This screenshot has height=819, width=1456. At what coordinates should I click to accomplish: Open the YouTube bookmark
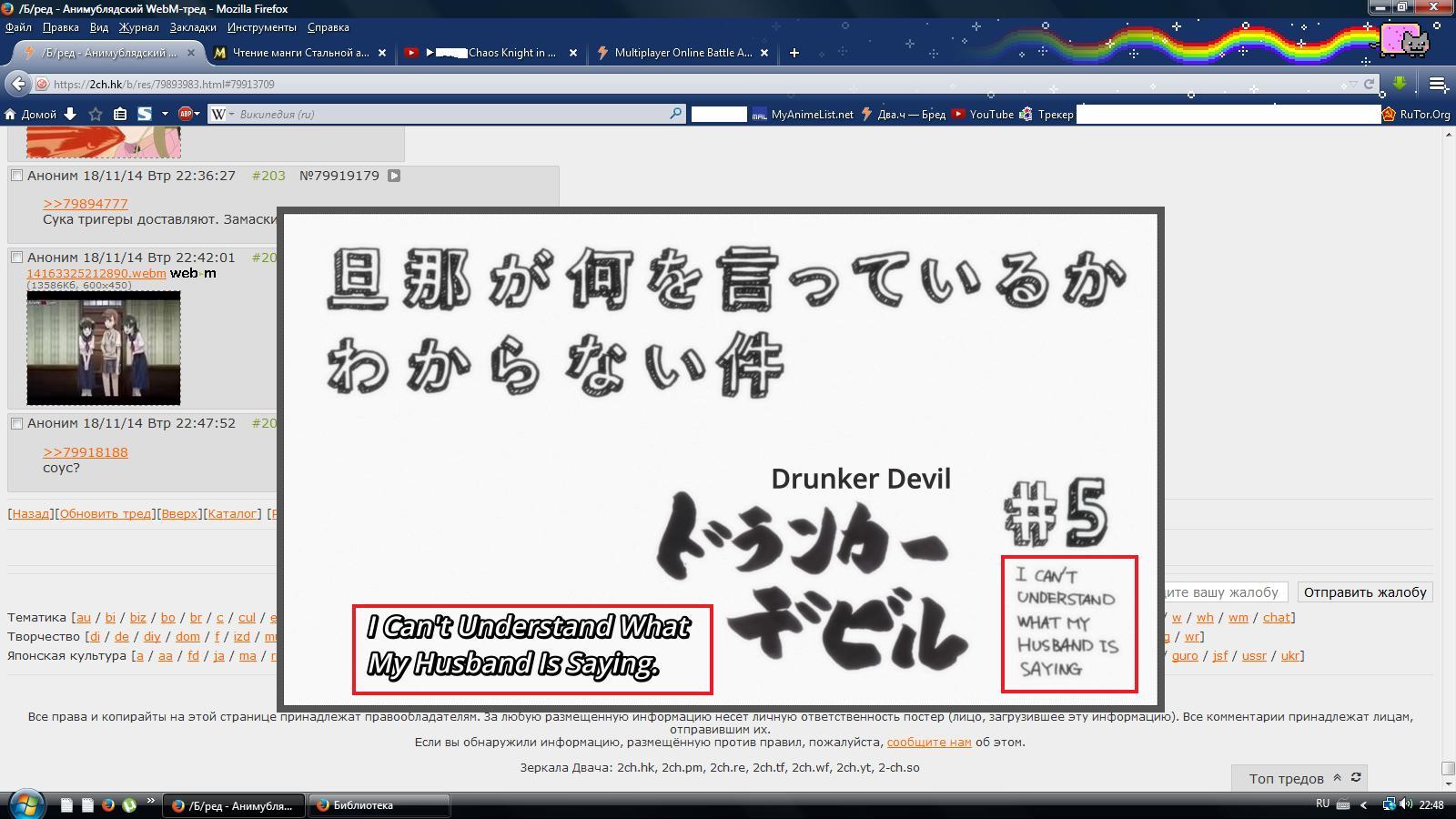tap(982, 114)
